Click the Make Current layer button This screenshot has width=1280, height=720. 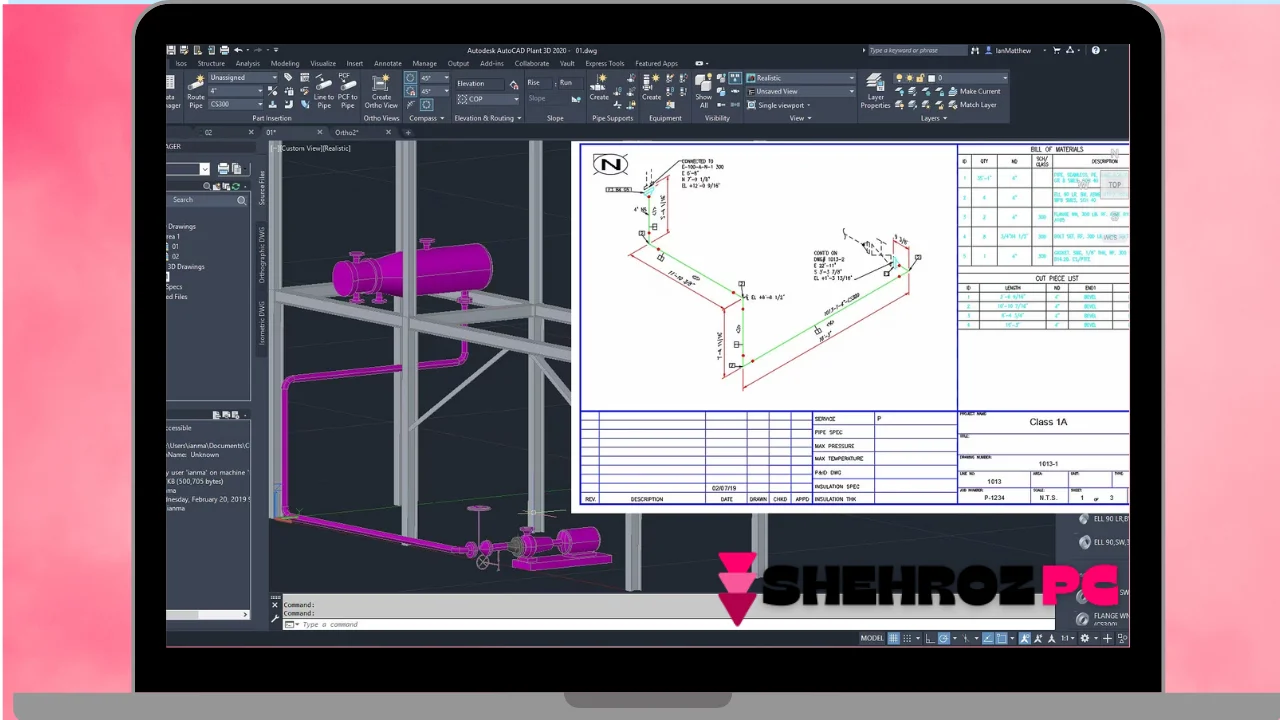click(972, 91)
